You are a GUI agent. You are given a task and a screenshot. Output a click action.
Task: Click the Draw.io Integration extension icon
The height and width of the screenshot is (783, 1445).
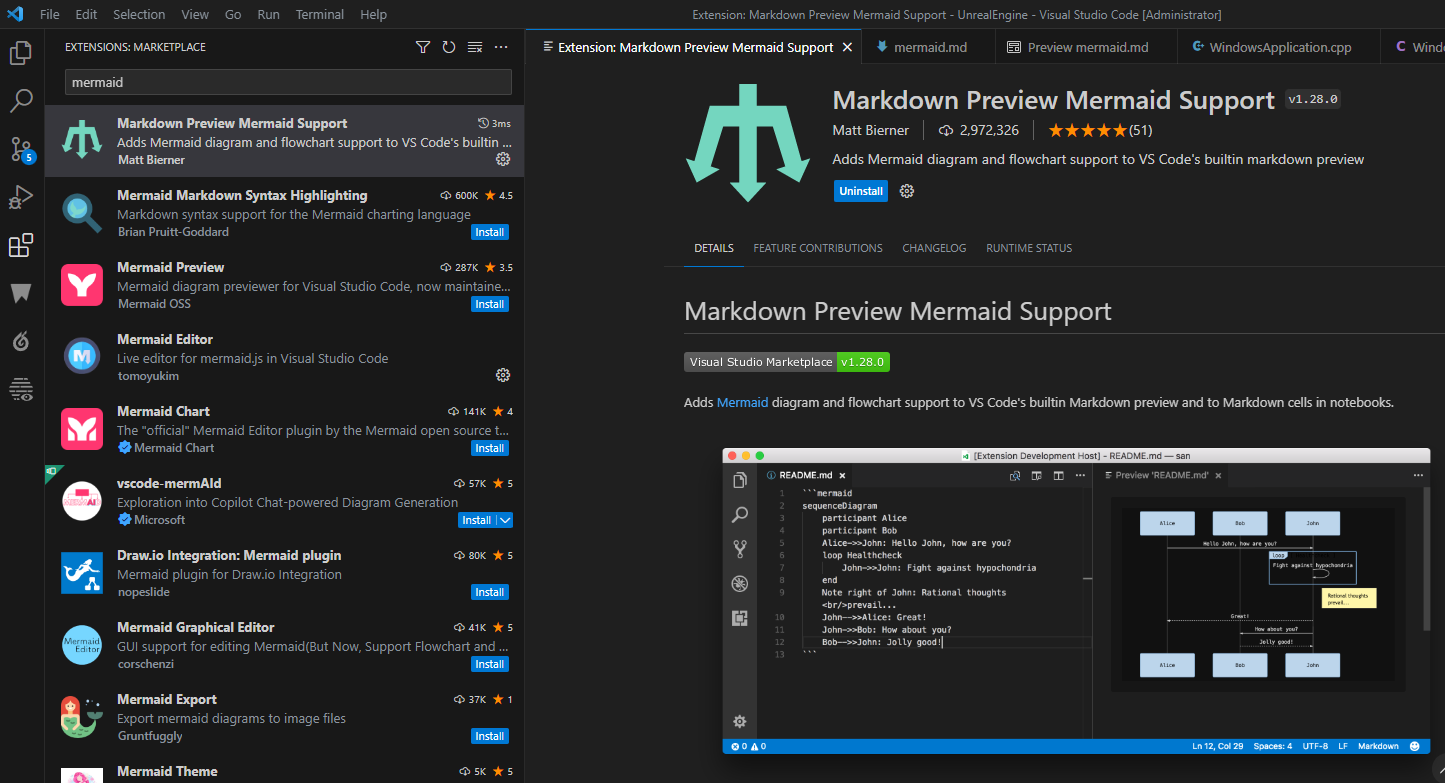[x=81, y=573]
